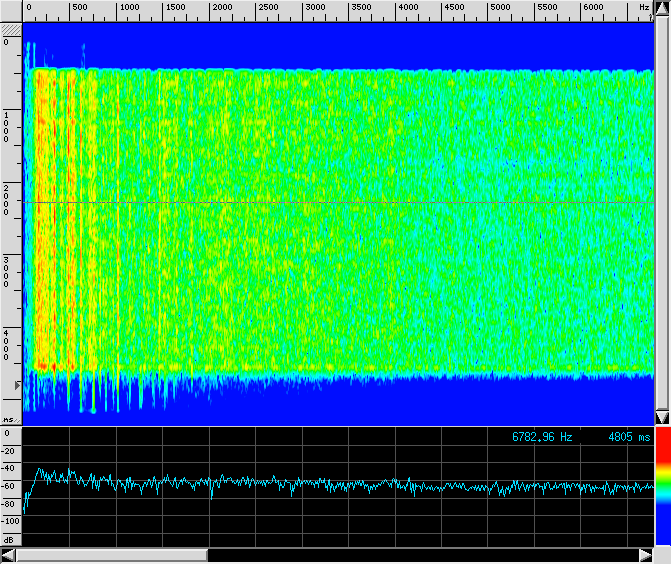671x564 pixels.
Task: Click the vertical scrollbar down arrow
Action: click(662, 417)
